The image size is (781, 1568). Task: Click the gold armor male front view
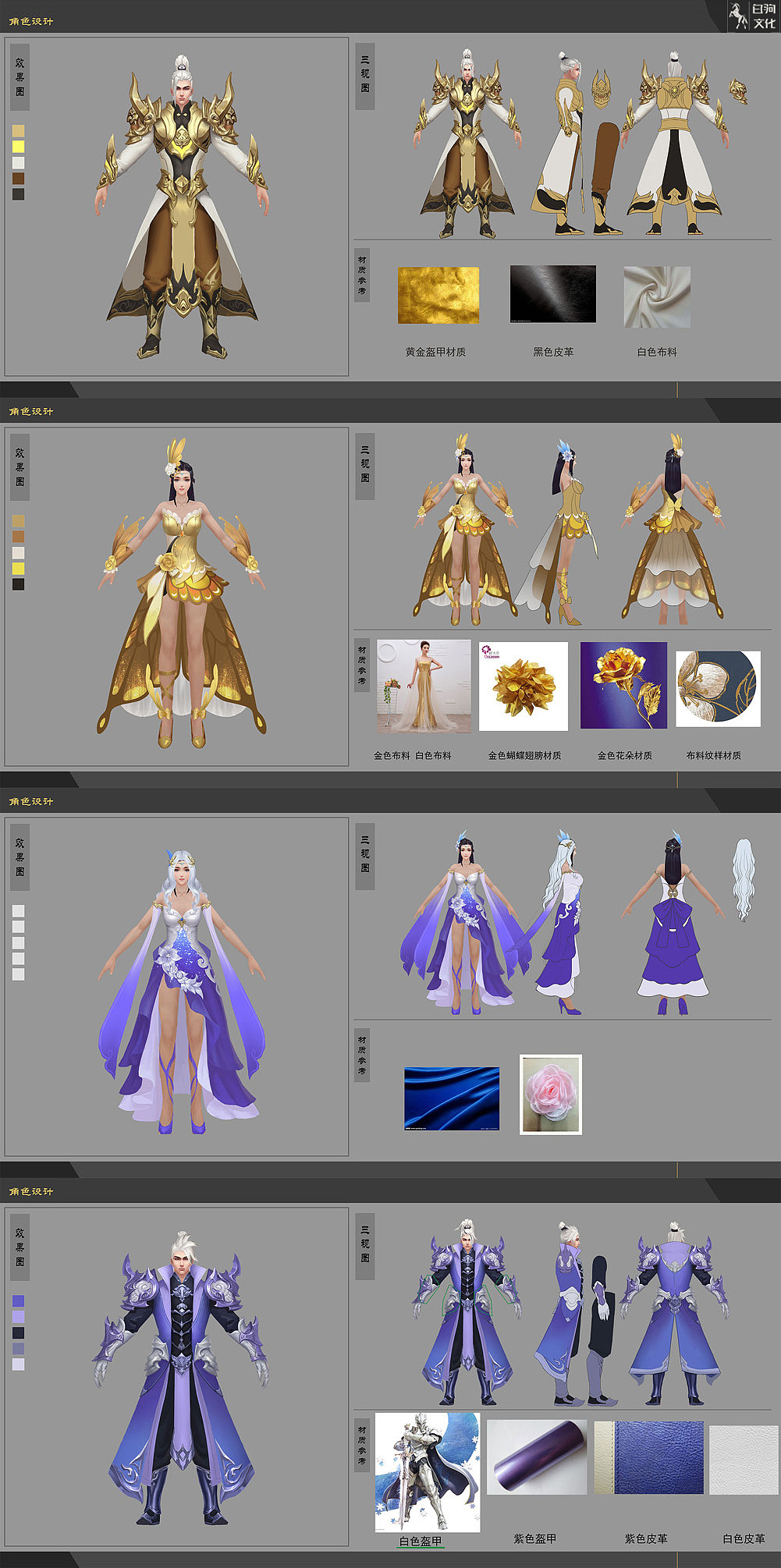pyautogui.click(x=467, y=144)
